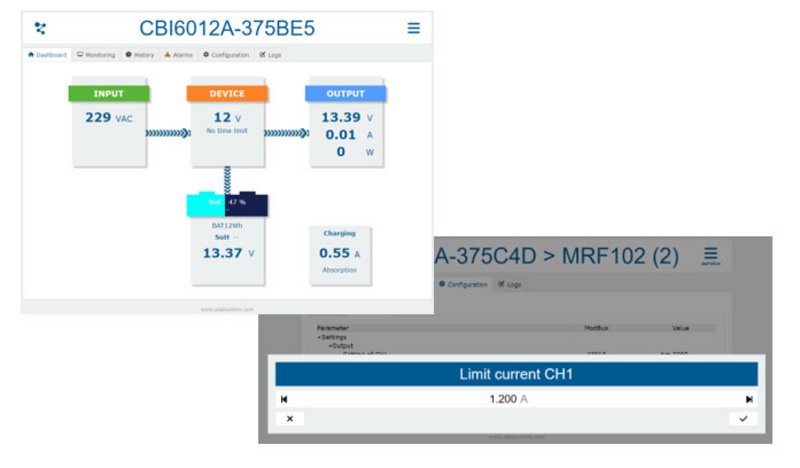Select the 229 VAC input value

(109, 118)
